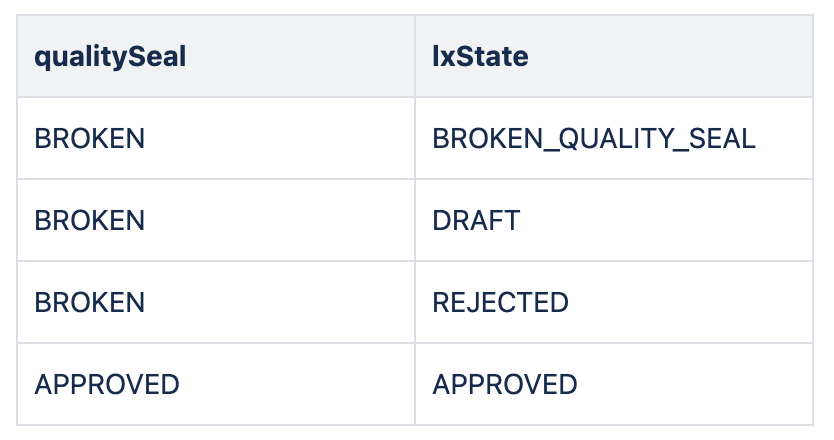Viewport: 834px width, 440px height.
Task: Click the column divider beside the REJECTED cell
Action: [x=415, y=302]
